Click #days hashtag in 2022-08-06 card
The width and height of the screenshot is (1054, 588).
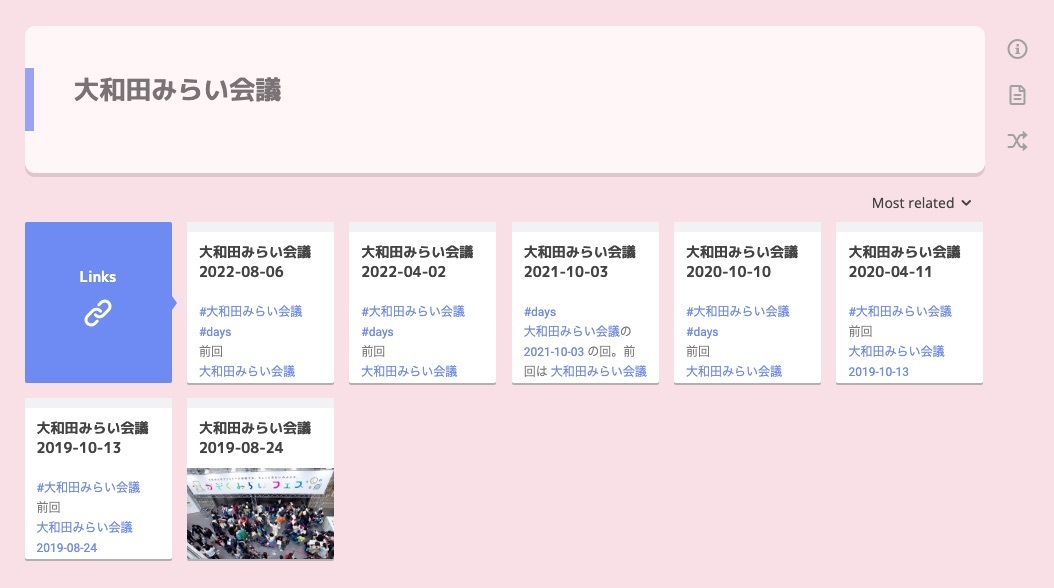point(215,332)
